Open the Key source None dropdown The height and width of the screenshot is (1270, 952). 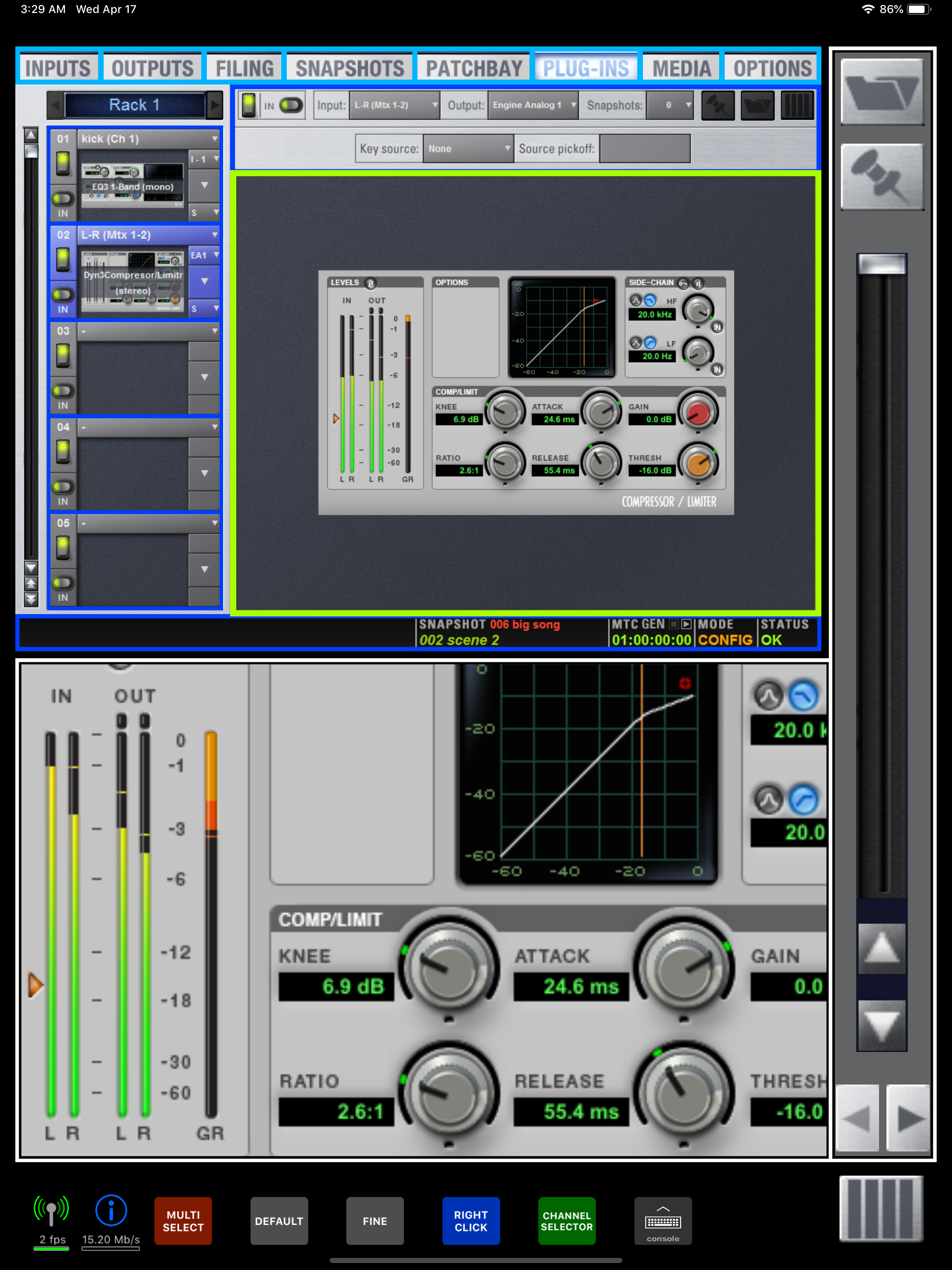[468, 149]
